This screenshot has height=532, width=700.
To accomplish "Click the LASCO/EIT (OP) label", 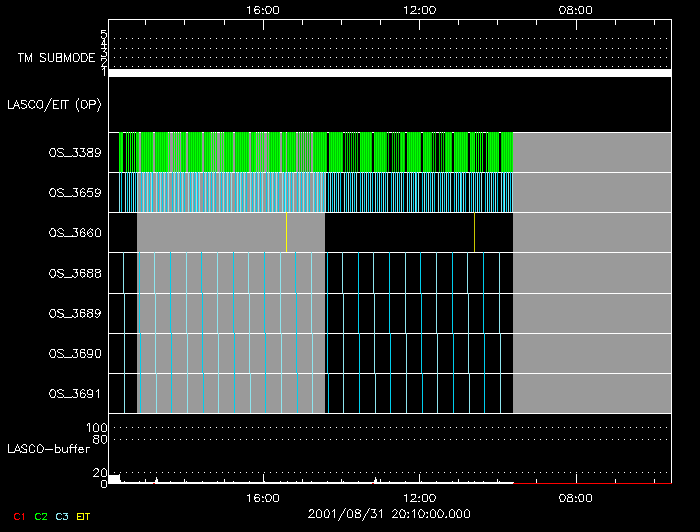I will [x=56, y=104].
